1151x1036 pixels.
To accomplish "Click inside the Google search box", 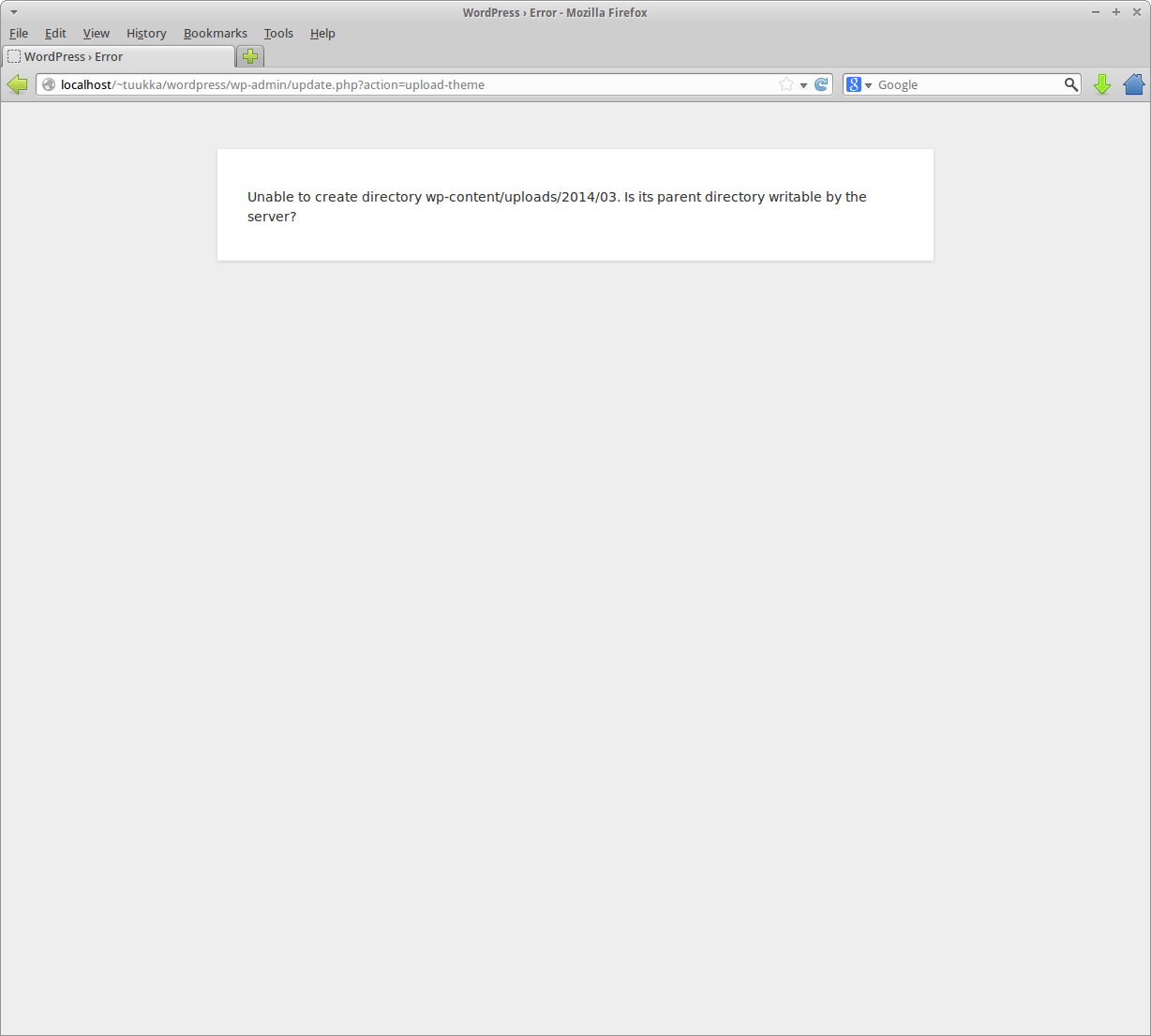I will tap(968, 84).
